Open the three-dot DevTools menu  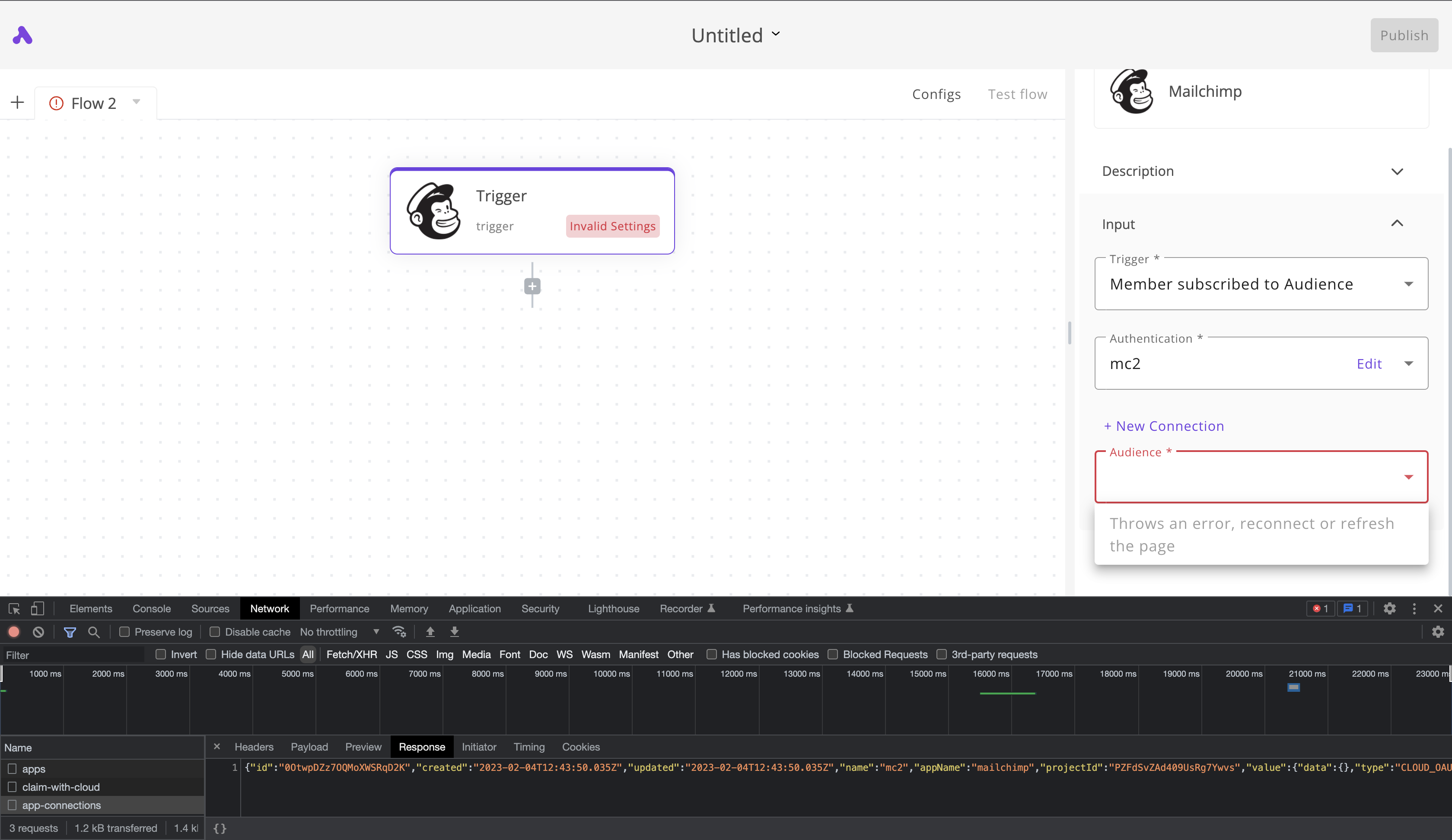[1414, 608]
